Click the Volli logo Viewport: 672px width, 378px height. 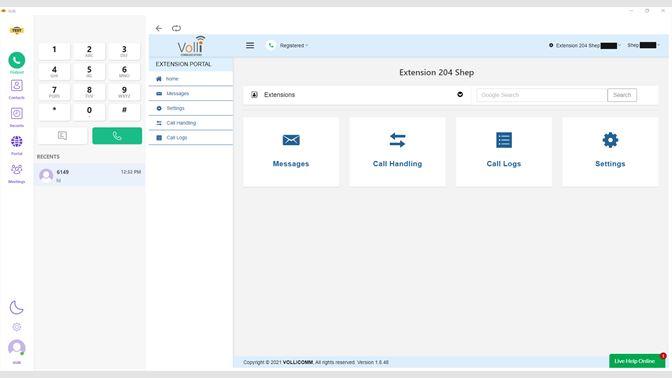[191, 46]
